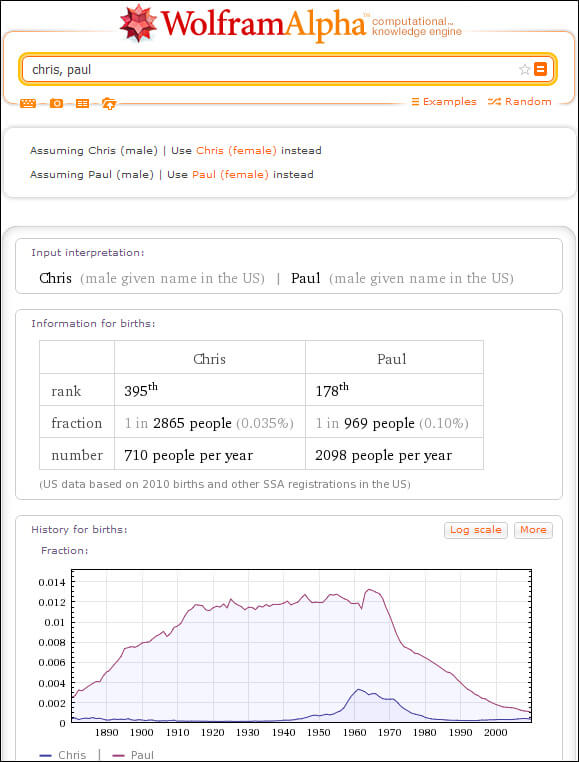Image resolution: width=579 pixels, height=762 pixels.
Task: Use Paul (female) instead
Action: pos(230,174)
